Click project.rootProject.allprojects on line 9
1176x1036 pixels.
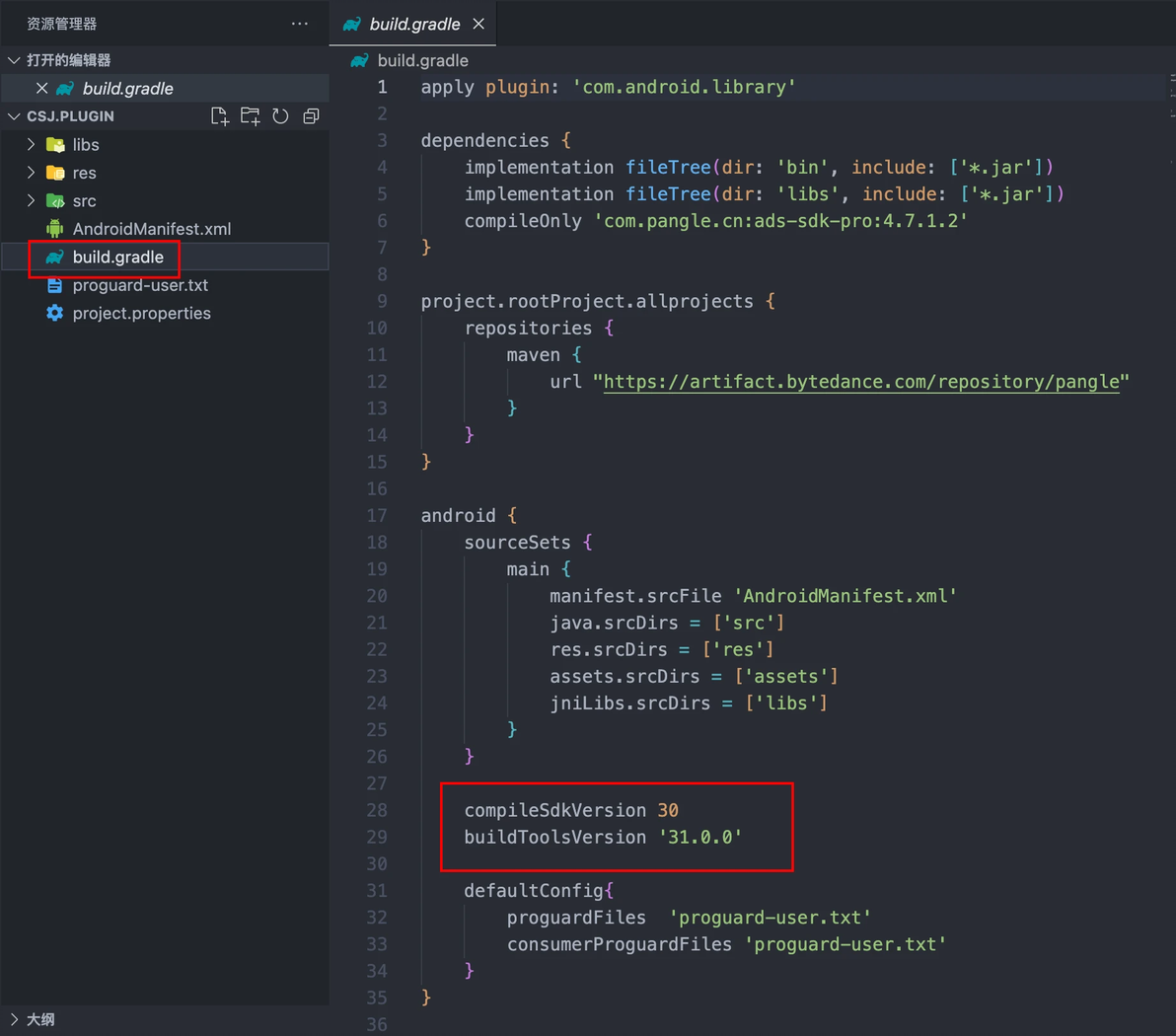click(x=586, y=301)
